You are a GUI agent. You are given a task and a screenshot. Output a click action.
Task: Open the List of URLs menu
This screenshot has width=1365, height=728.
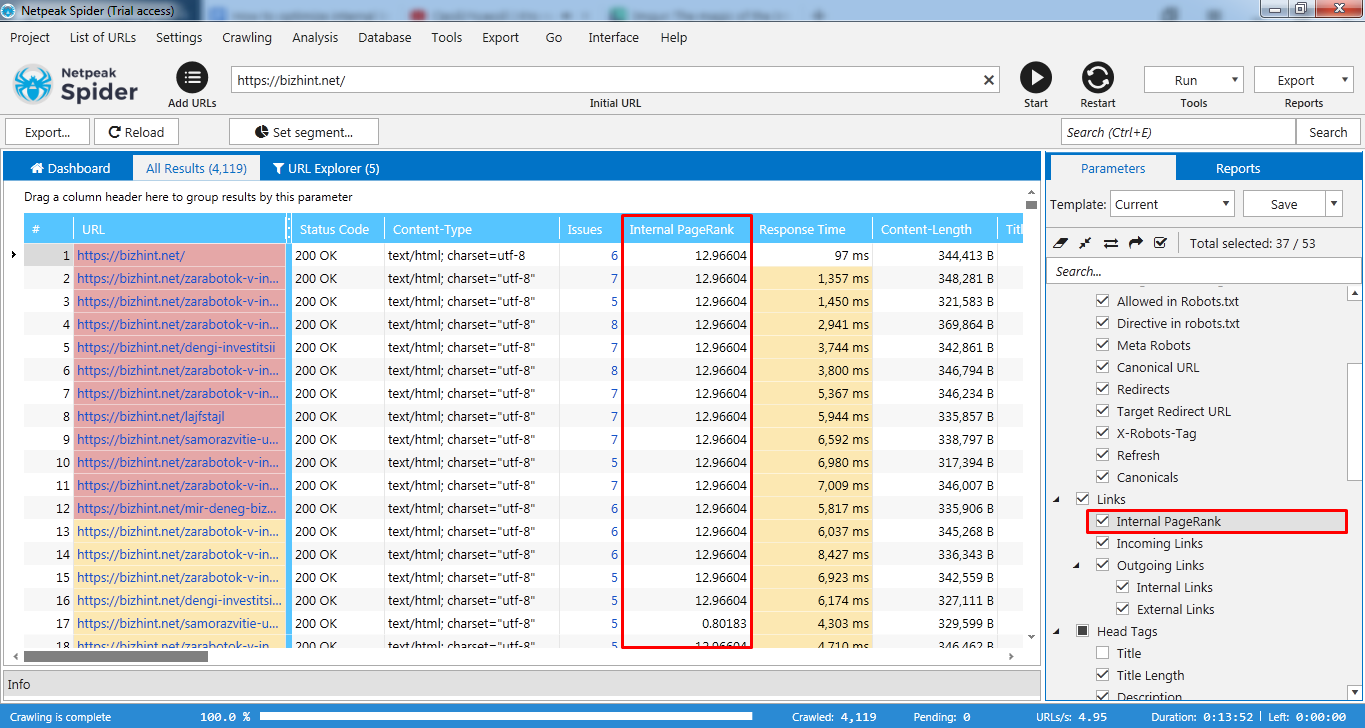click(x=103, y=37)
